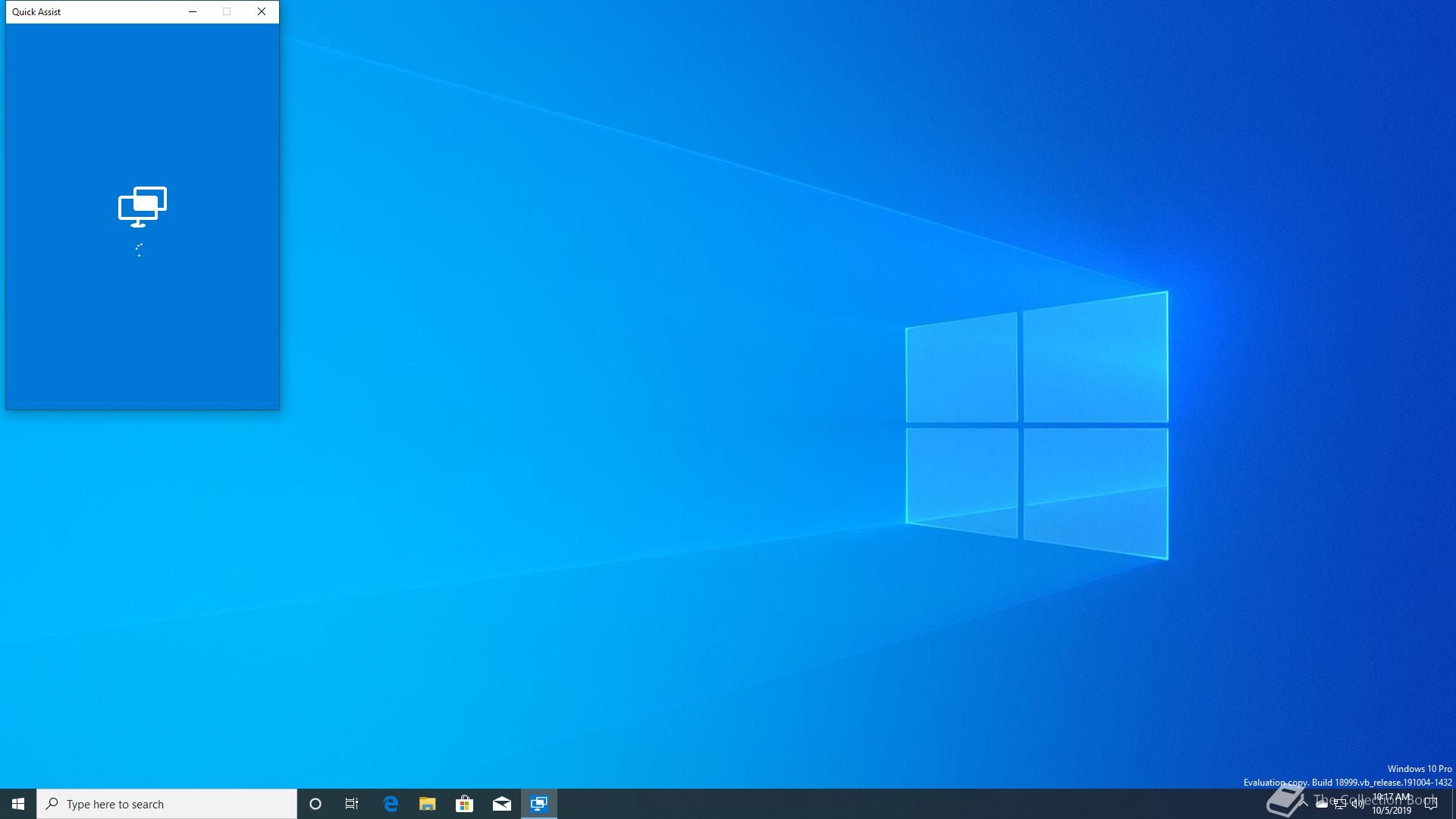Minimize the Quick Assist window
This screenshot has height=819, width=1456.
pyautogui.click(x=193, y=11)
